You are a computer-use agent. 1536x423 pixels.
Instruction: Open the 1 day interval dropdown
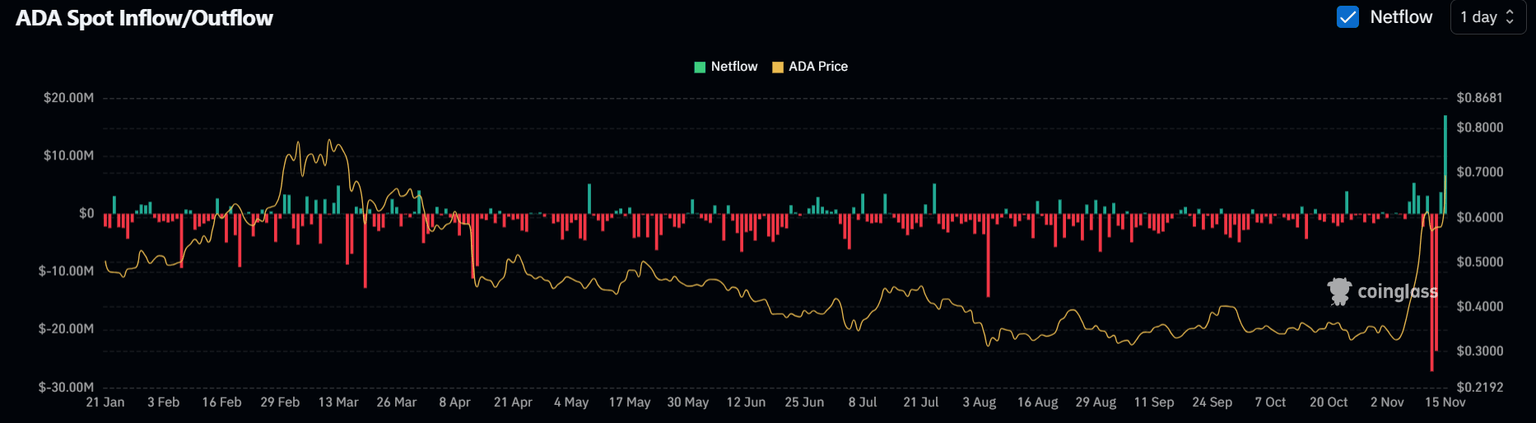click(x=1488, y=17)
